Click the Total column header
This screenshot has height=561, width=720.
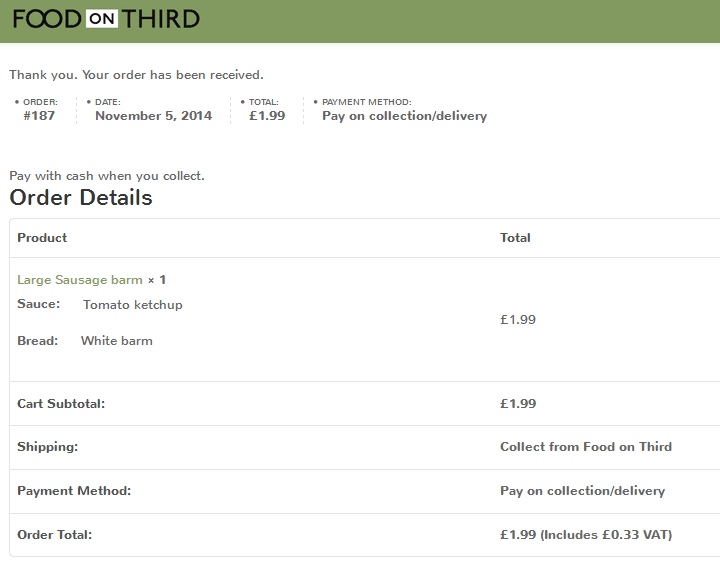click(515, 238)
